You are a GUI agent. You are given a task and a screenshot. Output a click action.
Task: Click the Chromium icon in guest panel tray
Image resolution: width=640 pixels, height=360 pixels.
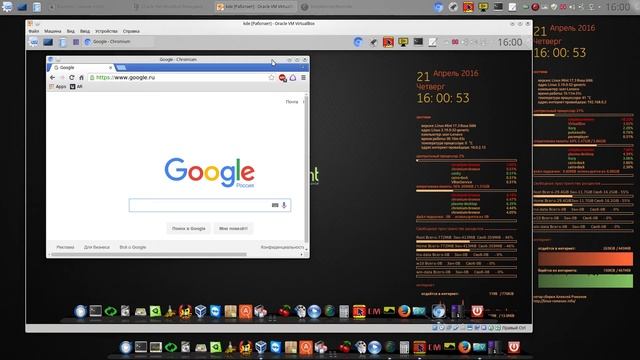pos(358,42)
